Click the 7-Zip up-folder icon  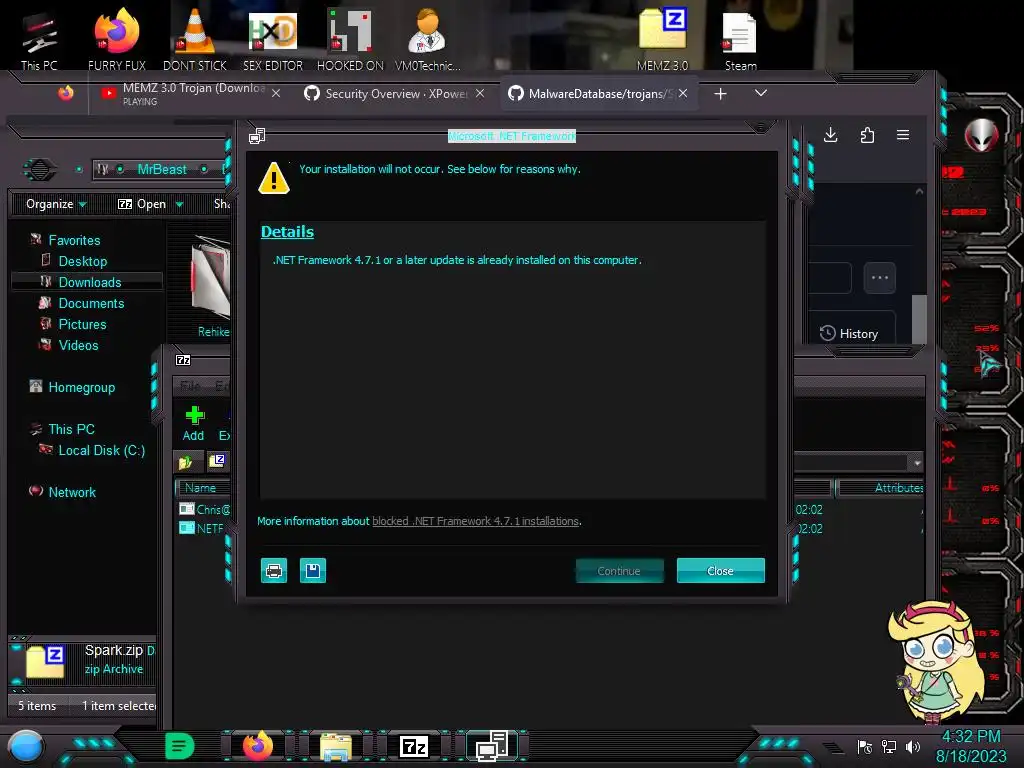pyautogui.click(x=185, y=462)
